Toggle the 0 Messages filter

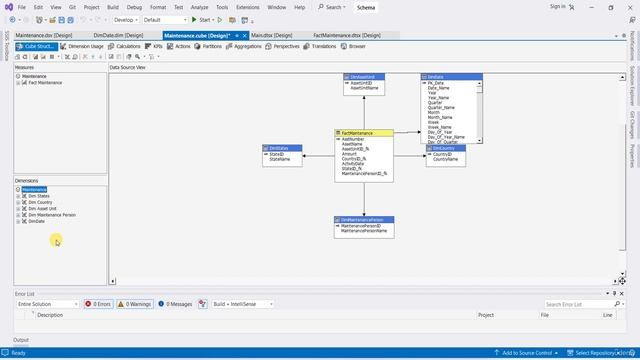click(x=175, y=304)
